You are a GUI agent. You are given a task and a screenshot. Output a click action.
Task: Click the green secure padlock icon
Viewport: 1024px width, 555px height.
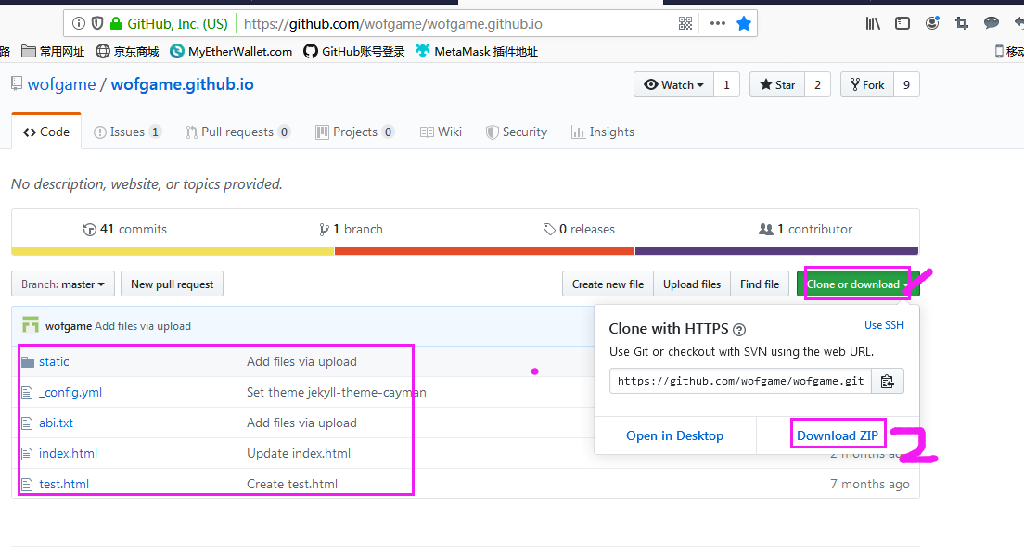click(116, 24)
